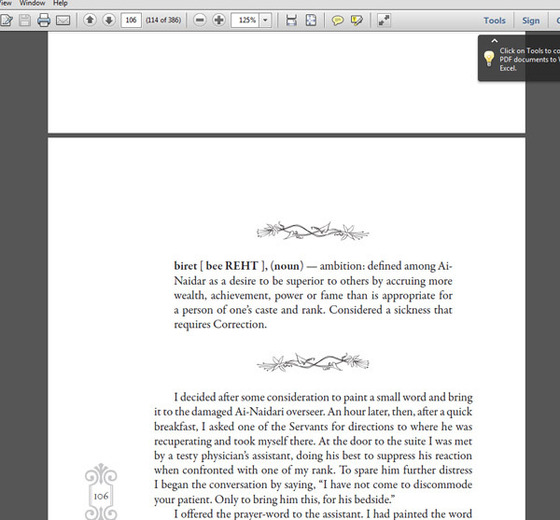Send file via email envelope icon
The image size is (560, 520).
[x=63, y=20]
